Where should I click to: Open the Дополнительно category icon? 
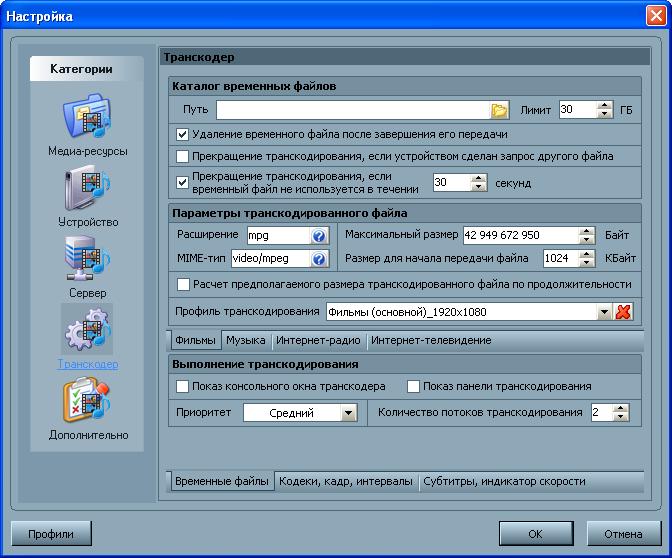coord(87,402)
